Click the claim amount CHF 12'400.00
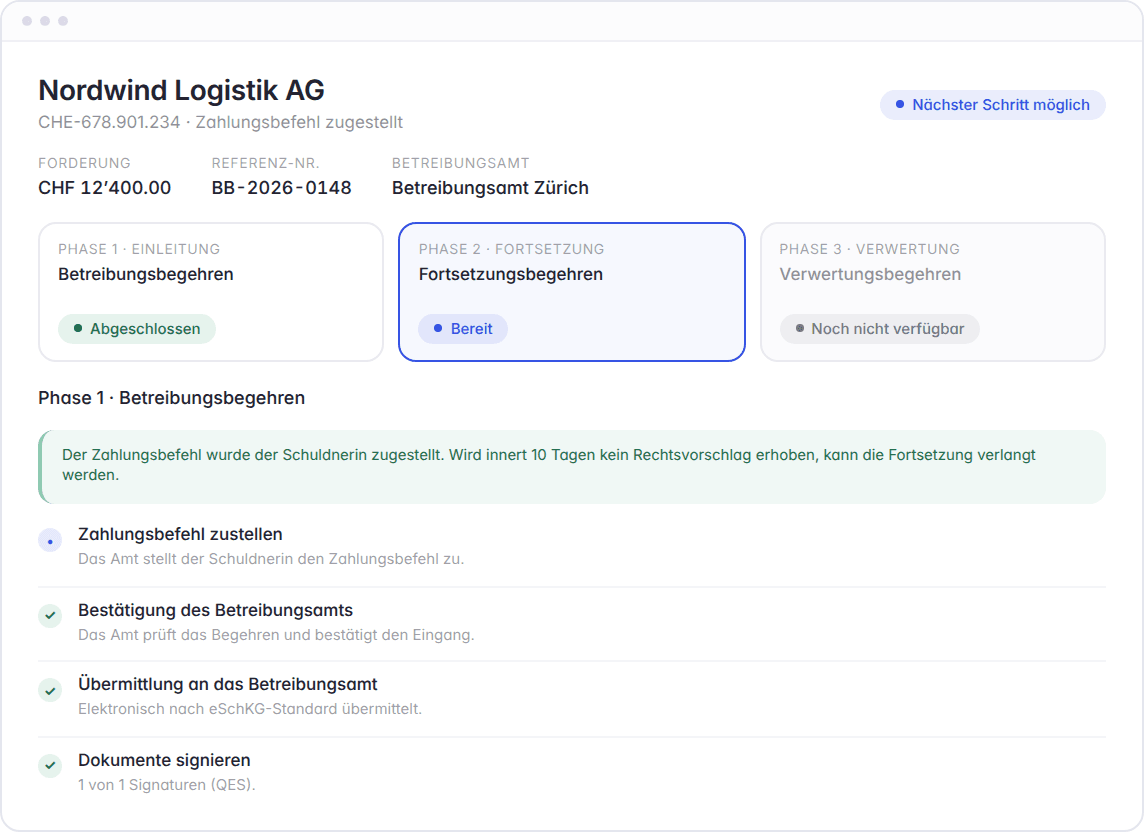The height and width of the screenshot is (832, 1144). click(104, 188)
